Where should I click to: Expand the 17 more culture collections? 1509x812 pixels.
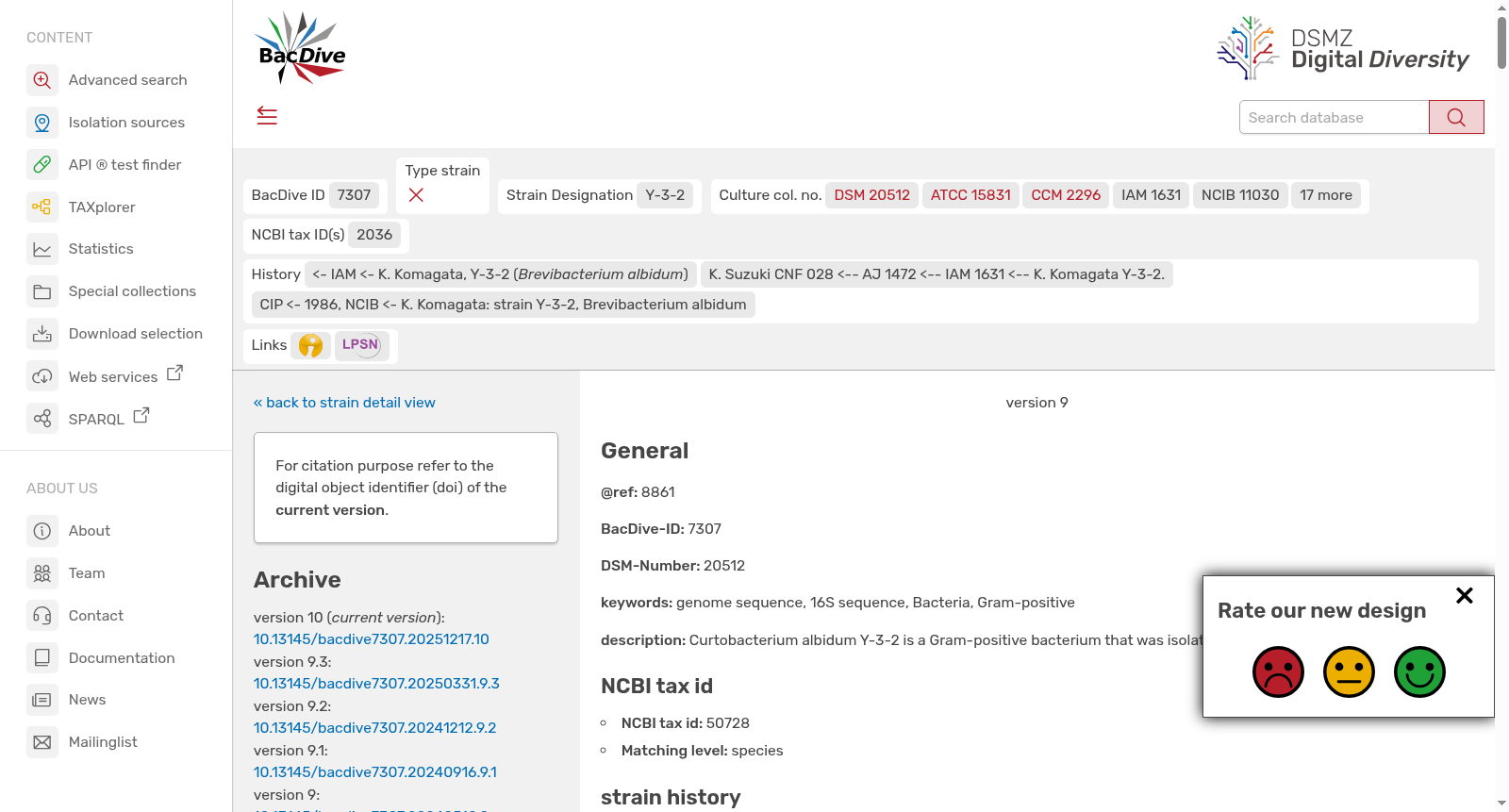tap(1326, 195)
